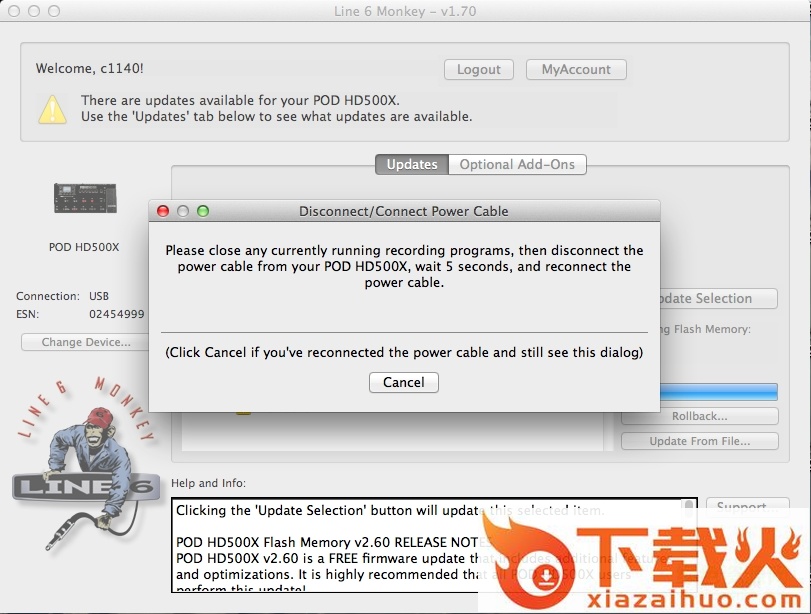The height and width of the screenshot is (614, 811).
Task: Click the POD HD500X device image
Action: point(84,199)
